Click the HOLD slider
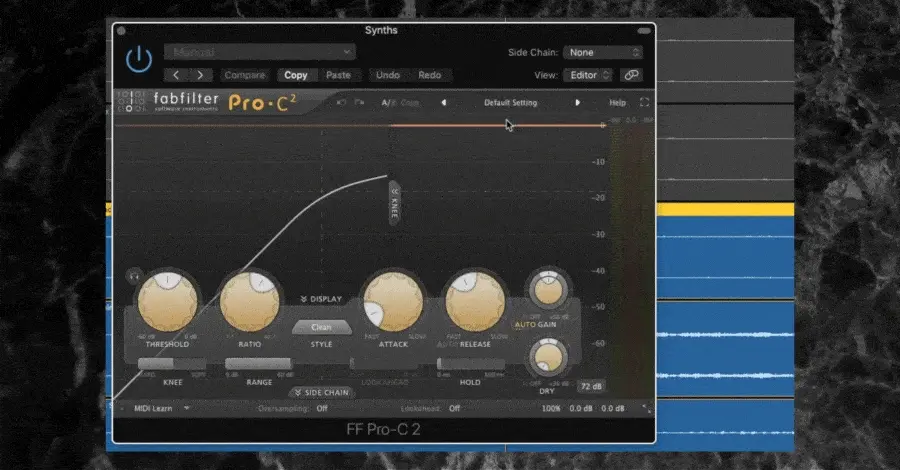The image size is (900, 470). click(471, 363)
